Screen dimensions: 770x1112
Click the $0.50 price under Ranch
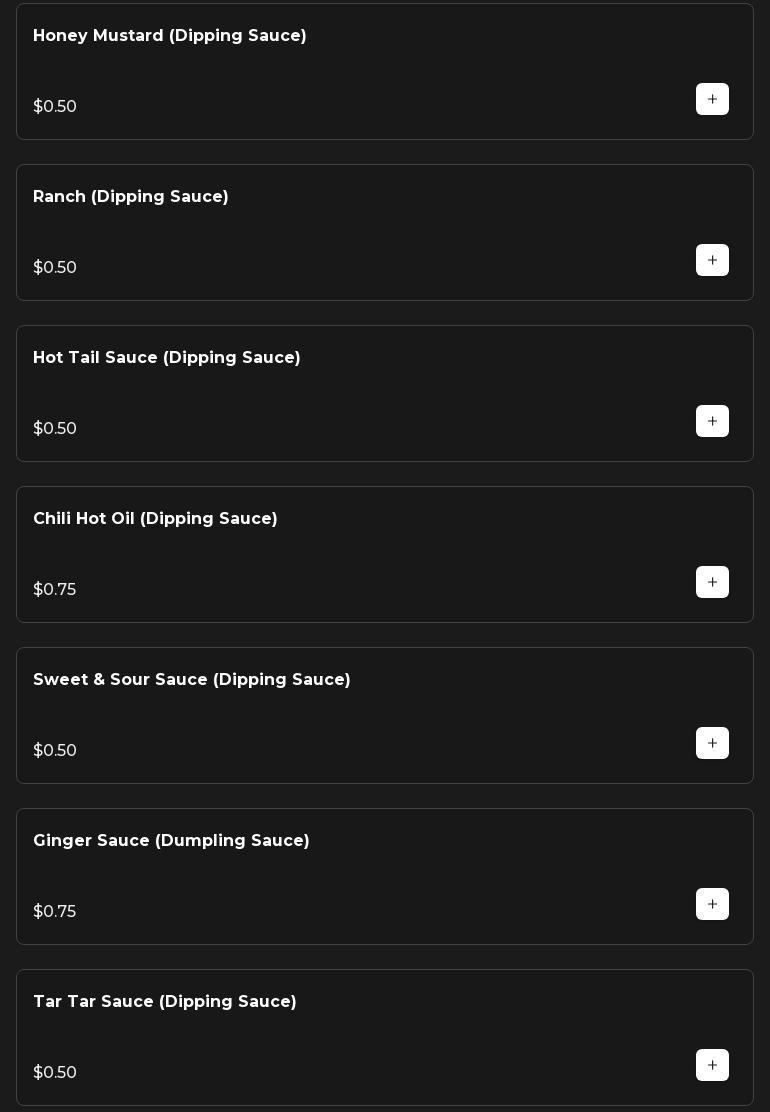55,268
